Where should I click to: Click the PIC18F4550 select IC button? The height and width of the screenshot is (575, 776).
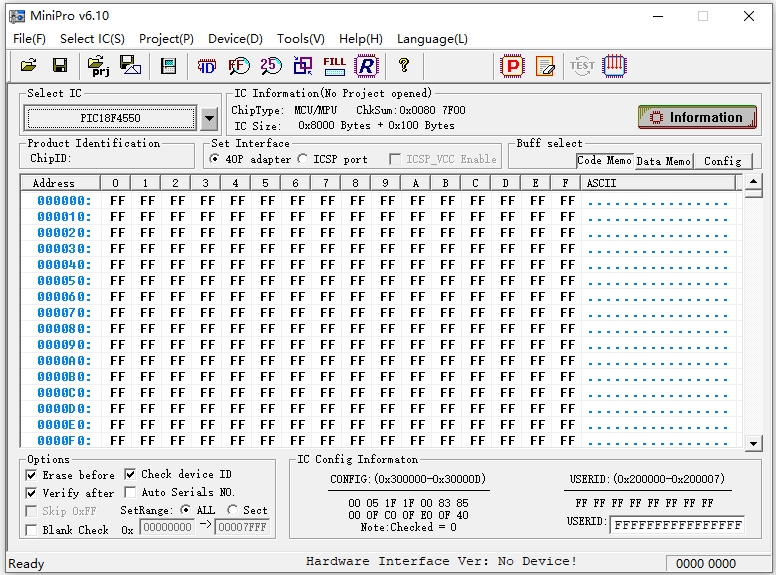click(x=111, y=118)
